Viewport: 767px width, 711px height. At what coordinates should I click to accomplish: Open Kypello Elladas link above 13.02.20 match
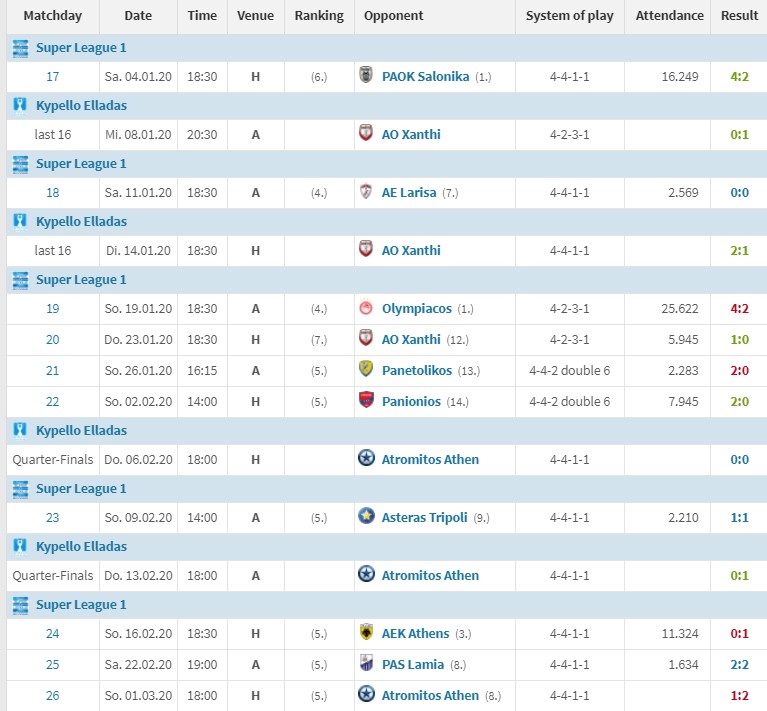[x=81, y=546]
